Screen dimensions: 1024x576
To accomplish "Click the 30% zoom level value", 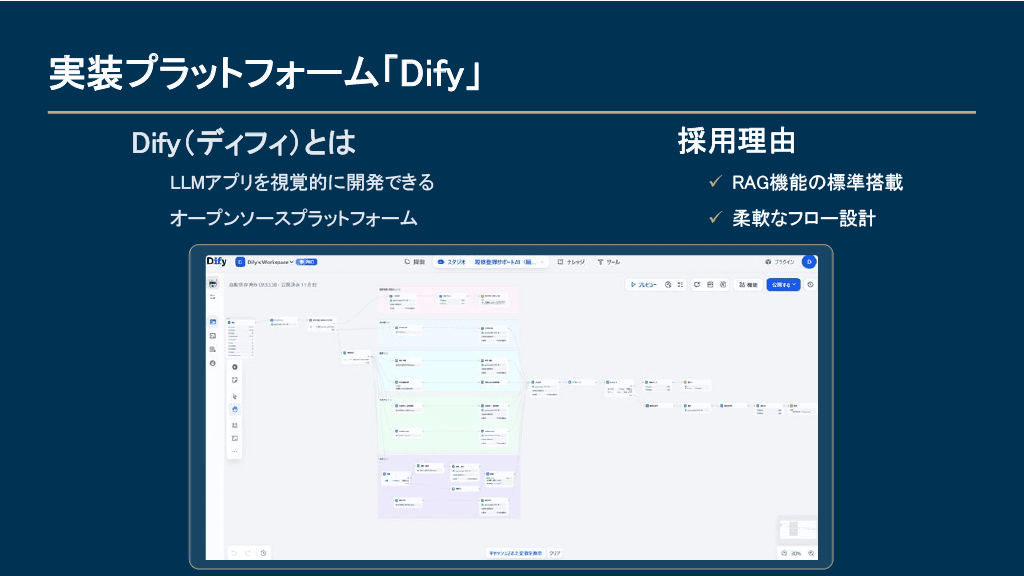I will pos(797,553).
